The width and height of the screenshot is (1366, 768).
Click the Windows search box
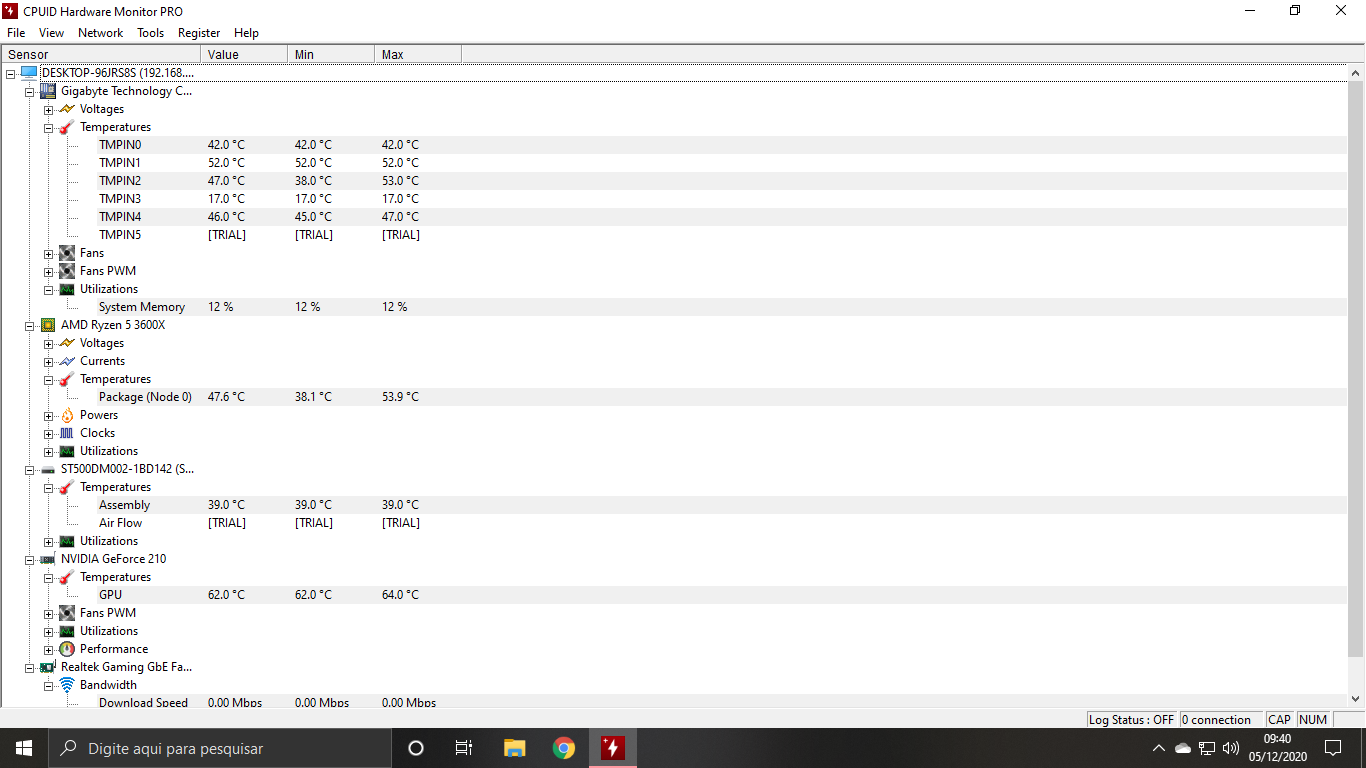[x=219, y=748]
